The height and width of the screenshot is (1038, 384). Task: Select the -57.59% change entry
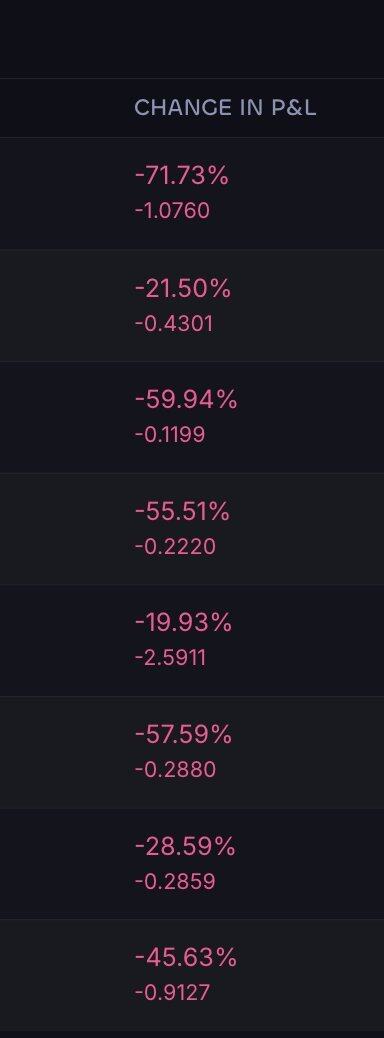[183, 735]
